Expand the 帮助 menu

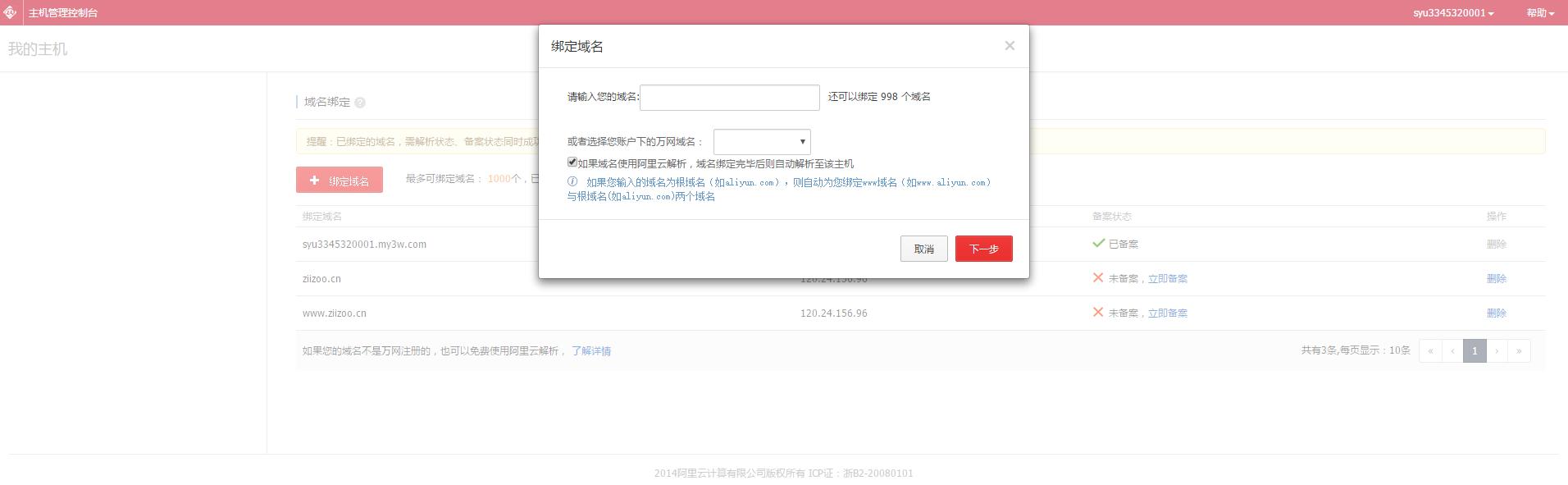[1539, 13]
